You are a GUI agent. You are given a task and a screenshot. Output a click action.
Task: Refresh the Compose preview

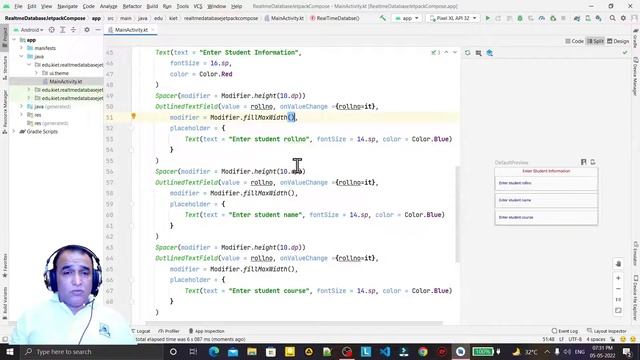[467, 53]
